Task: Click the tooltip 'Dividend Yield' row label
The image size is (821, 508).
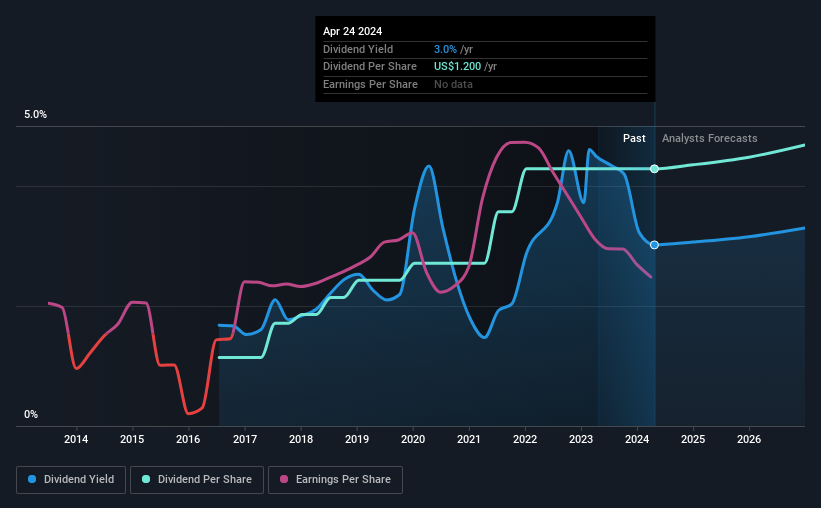Action: click(x=358, y=49)
